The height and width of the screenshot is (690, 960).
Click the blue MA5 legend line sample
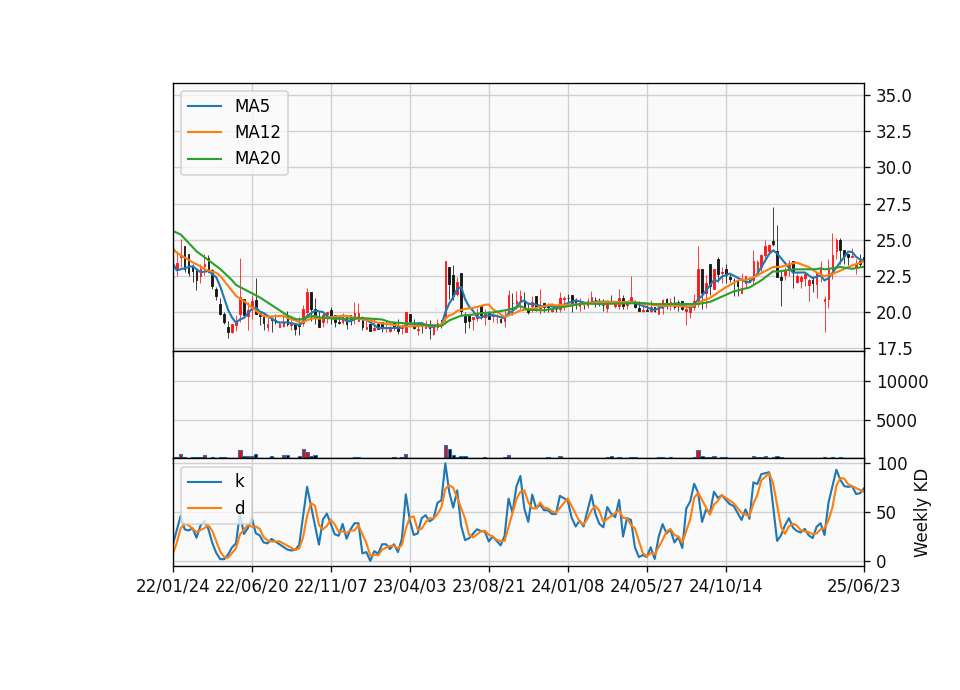coord(204,106)
